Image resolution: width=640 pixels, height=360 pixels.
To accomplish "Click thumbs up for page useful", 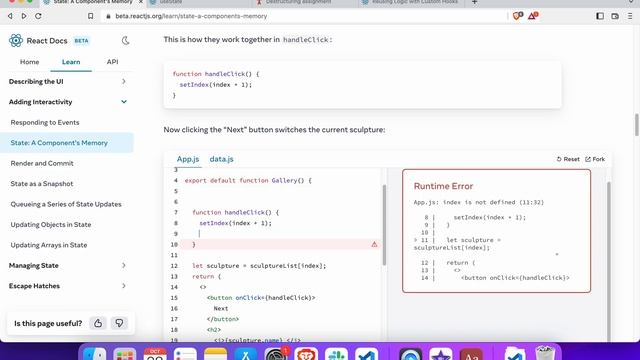I will point(98,323).
